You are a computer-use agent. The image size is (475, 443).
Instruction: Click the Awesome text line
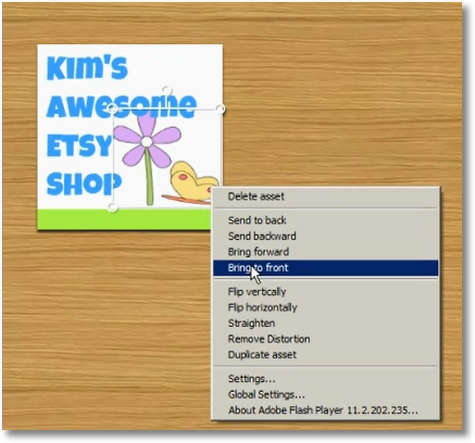coord(121,106)
